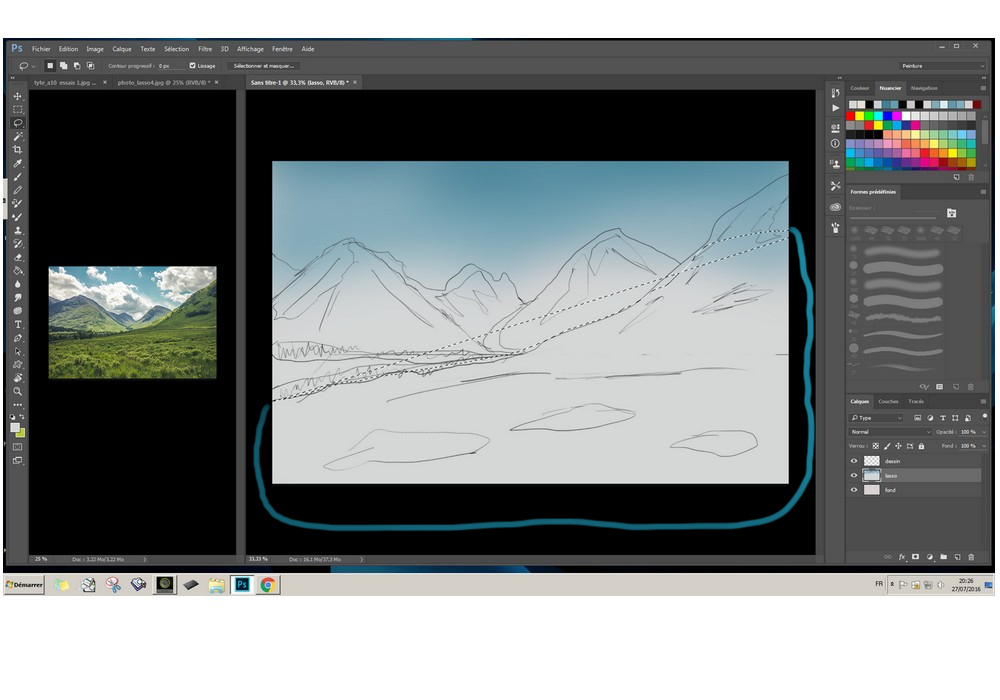Select the Zoom magnifier tool
This screenshot has height=700, width=1000.
coord(17,391)
